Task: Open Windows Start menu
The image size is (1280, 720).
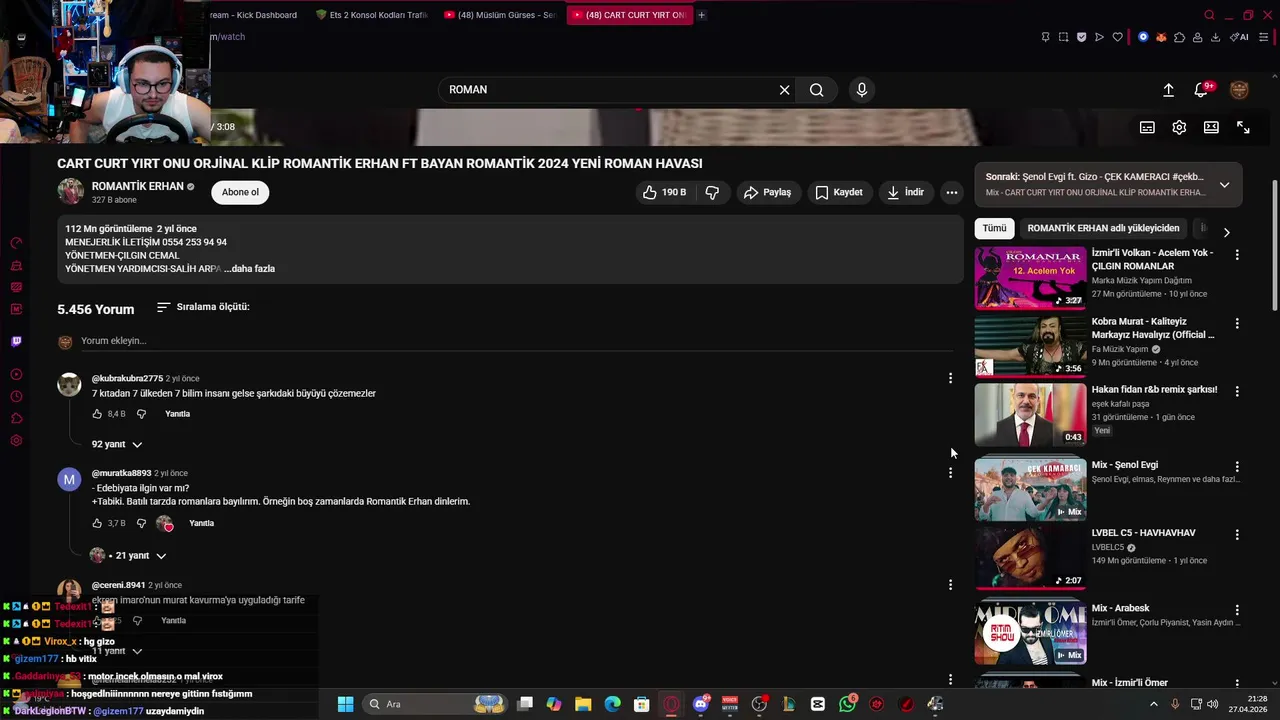Action: coord(345,704)
